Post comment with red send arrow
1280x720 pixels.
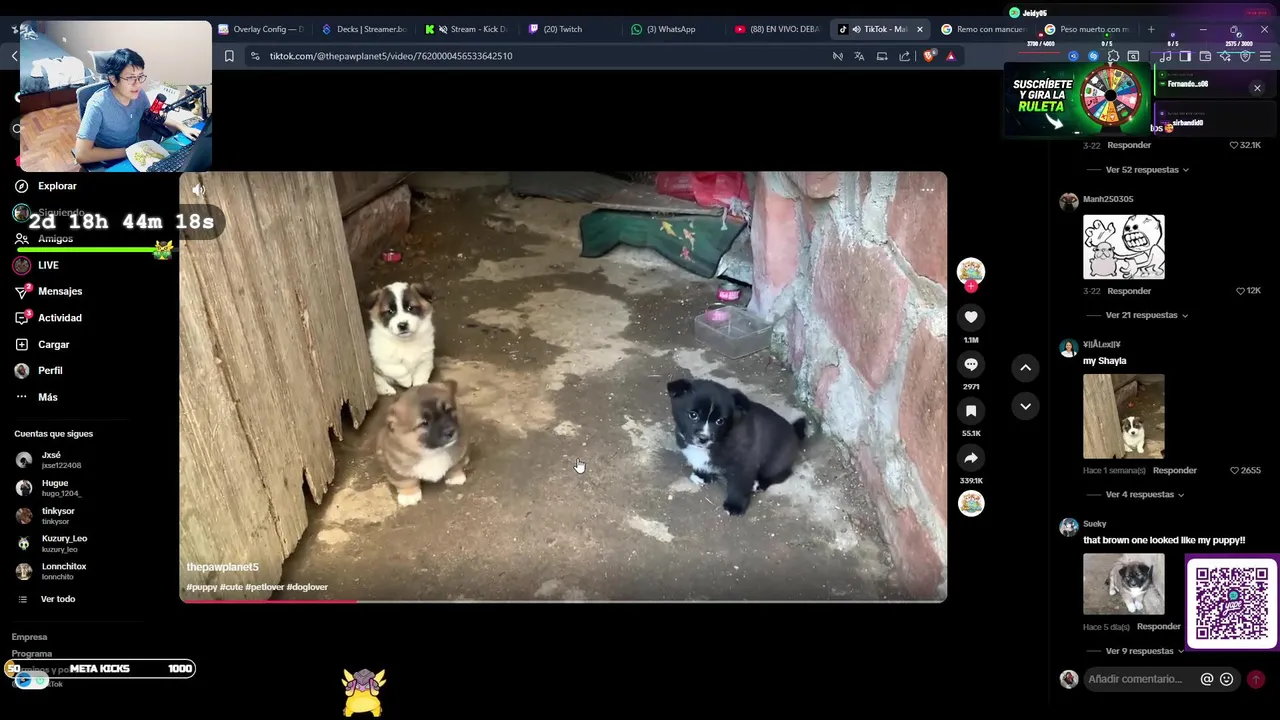pyautogui.click(x=1256, y=679)
